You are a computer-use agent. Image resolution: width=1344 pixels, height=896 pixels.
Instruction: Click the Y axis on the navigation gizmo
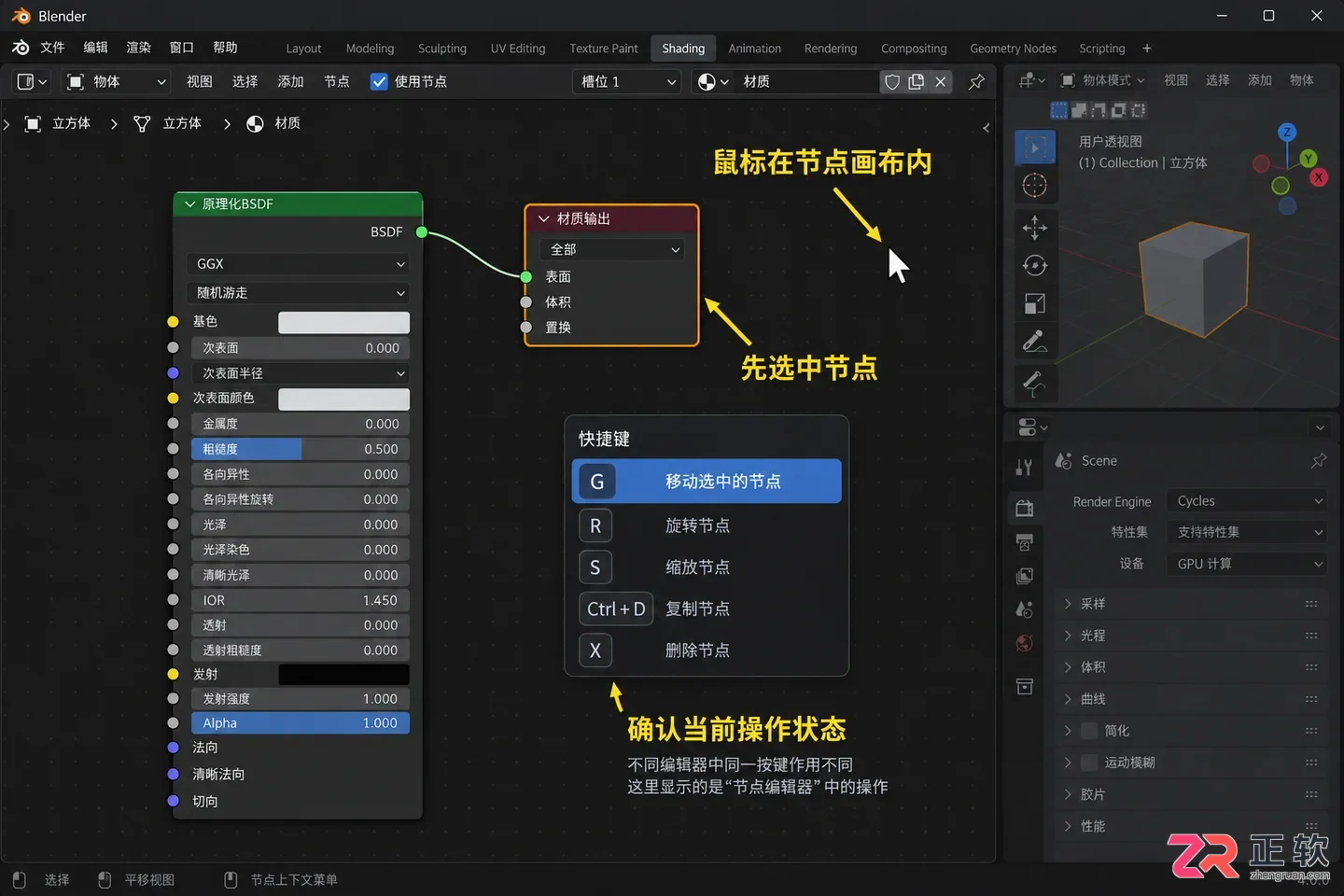pyautogui.click(x=1309, y=159)
